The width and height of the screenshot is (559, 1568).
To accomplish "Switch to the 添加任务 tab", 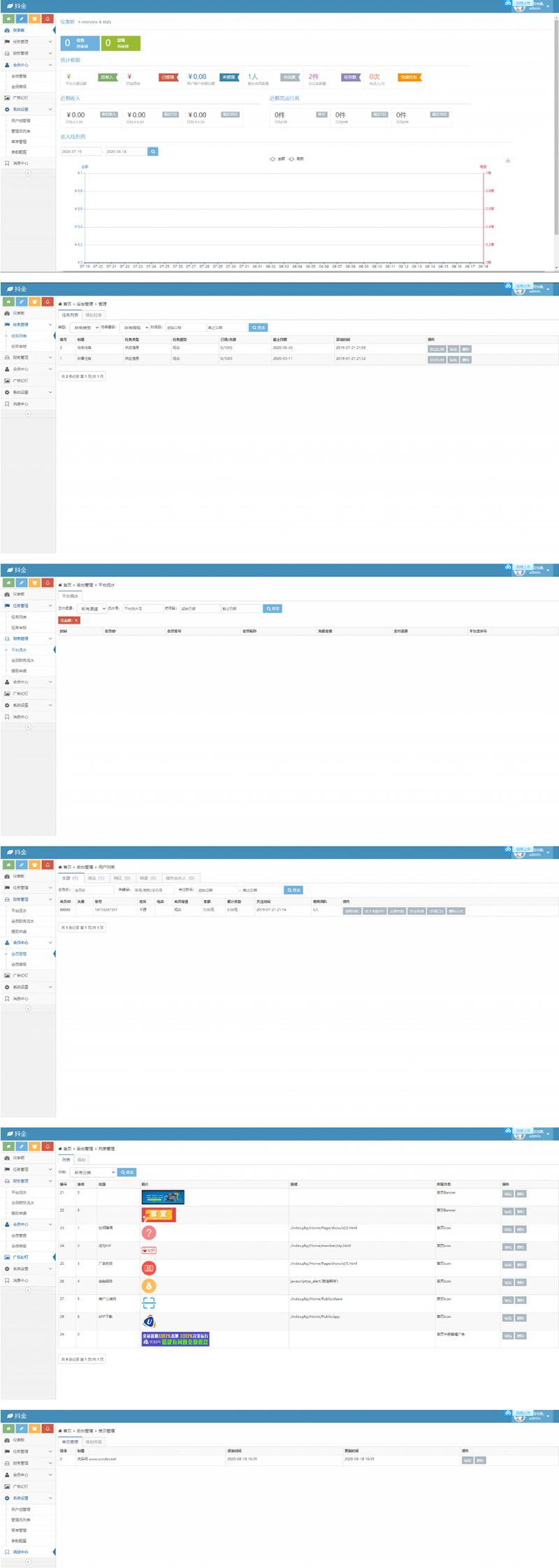I will (94, 316).
